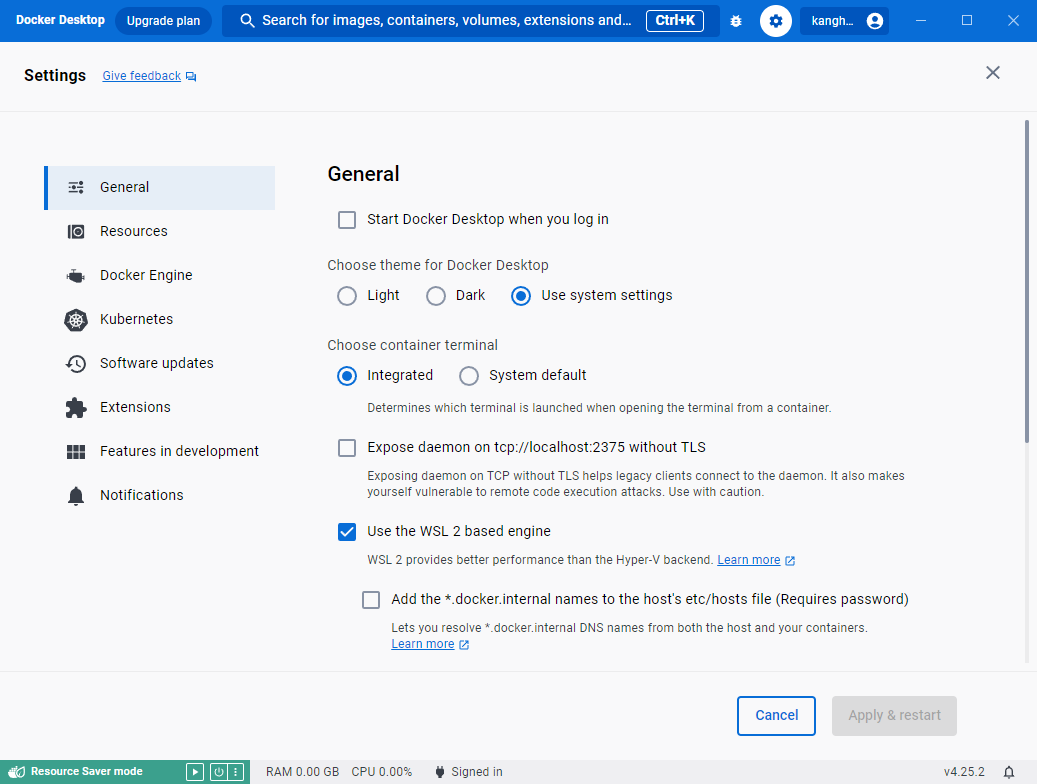The height and width of the screenshot is (784, 1037).
Task: Click the whale icon in status bar
Action: [17, 771]
